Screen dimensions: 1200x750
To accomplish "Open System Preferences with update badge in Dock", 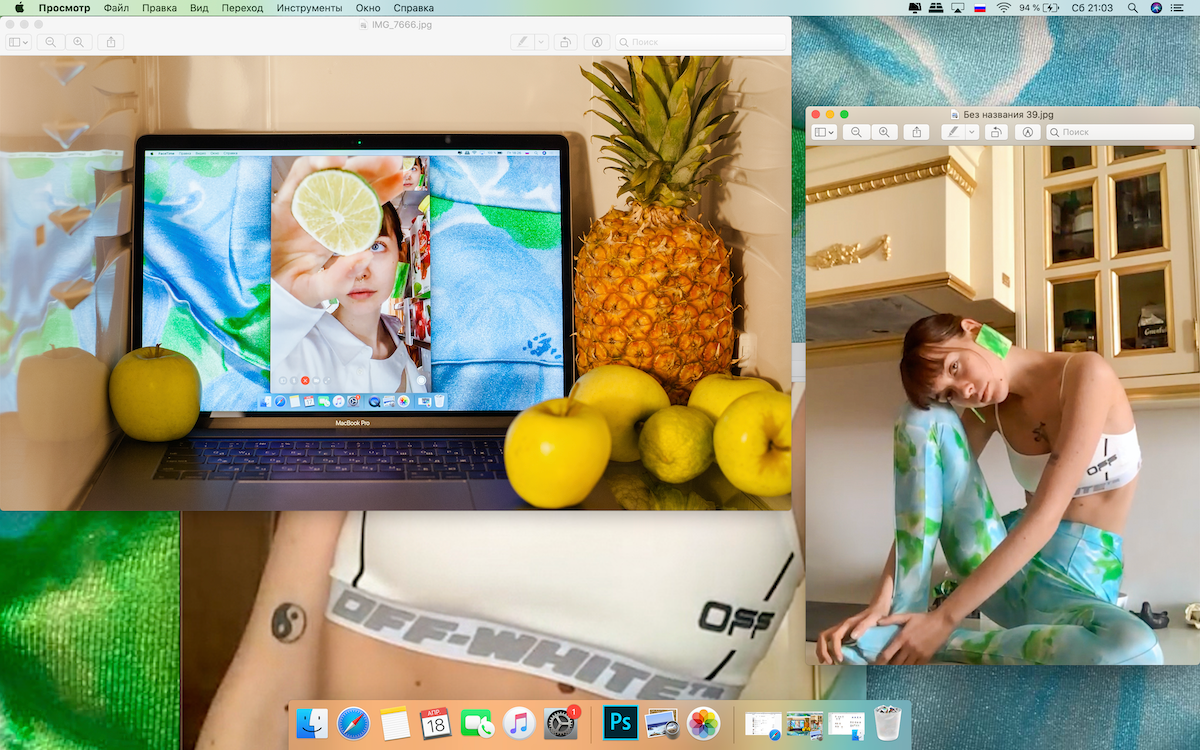I will (x=560, y=722).
